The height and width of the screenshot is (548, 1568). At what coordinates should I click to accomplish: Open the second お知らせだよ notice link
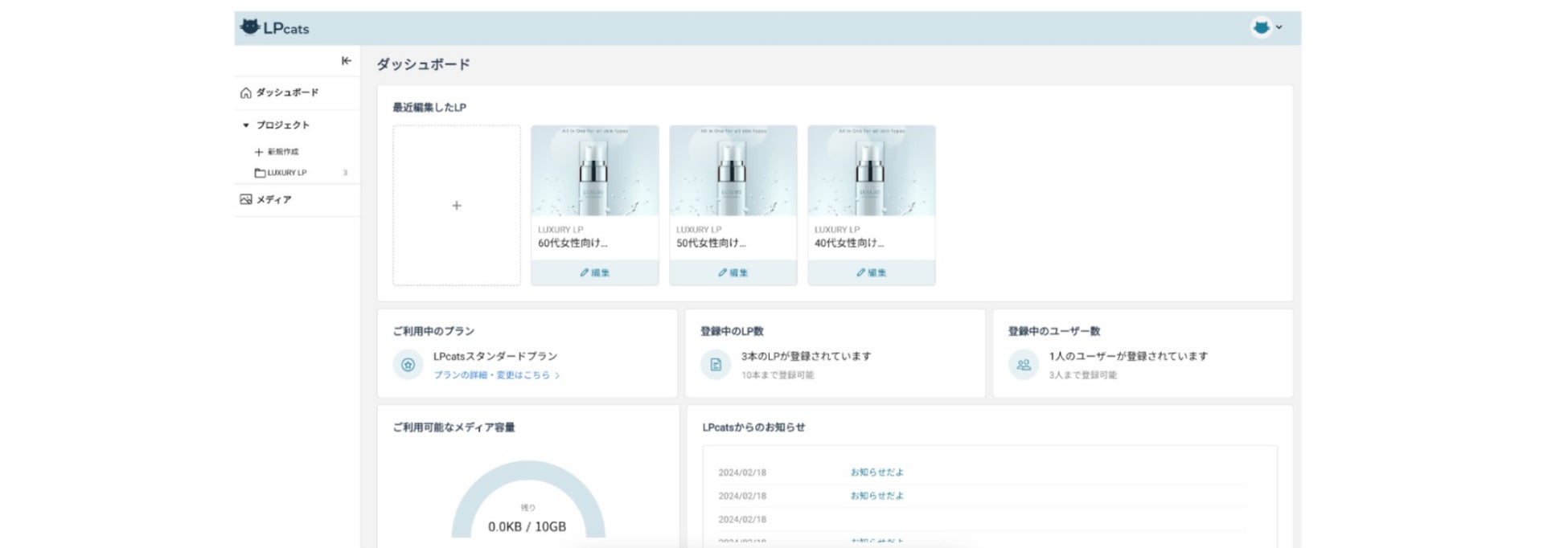pos(877,496)
